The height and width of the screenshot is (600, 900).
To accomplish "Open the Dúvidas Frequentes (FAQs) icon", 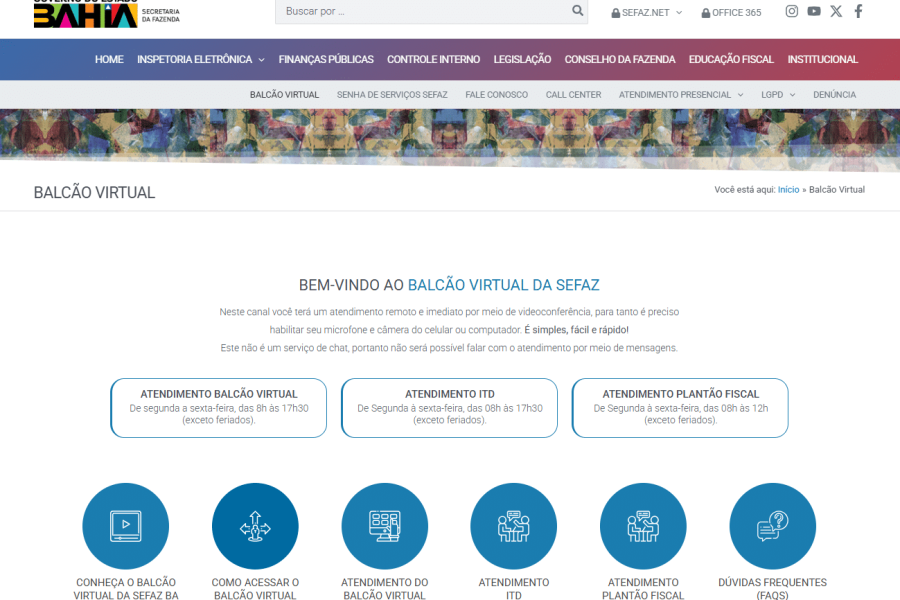I will pyautogui.click(x=772, y=525).
